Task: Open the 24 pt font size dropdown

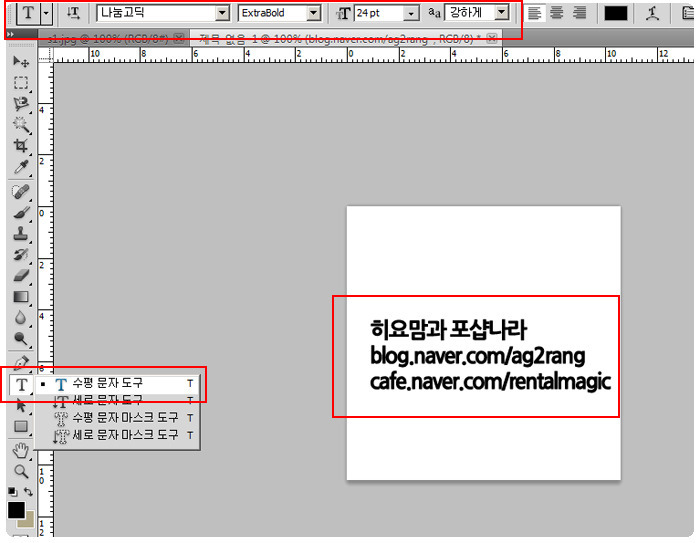Action: [411, 13]
